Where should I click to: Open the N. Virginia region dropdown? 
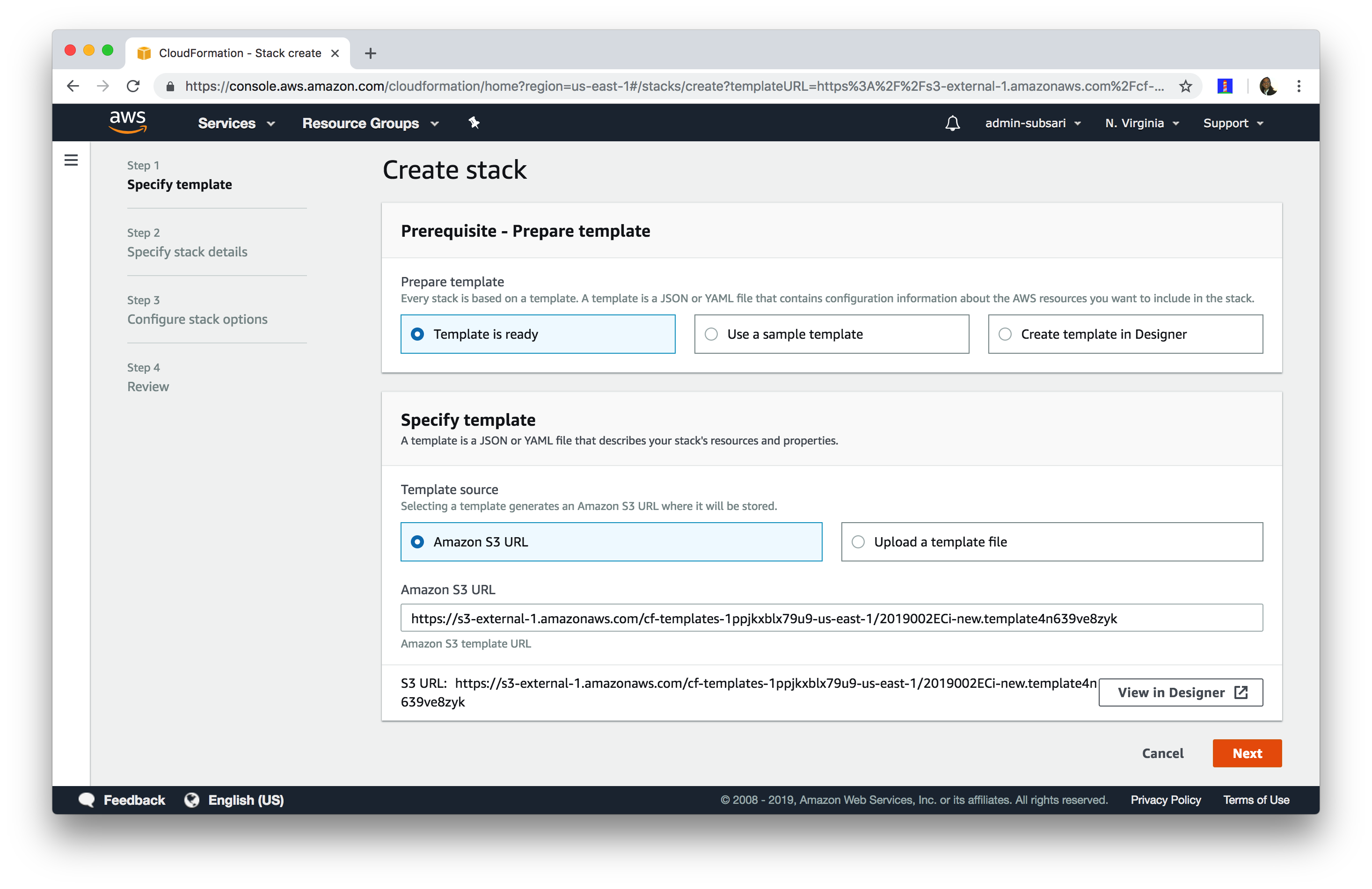(x=1141, y=124)
